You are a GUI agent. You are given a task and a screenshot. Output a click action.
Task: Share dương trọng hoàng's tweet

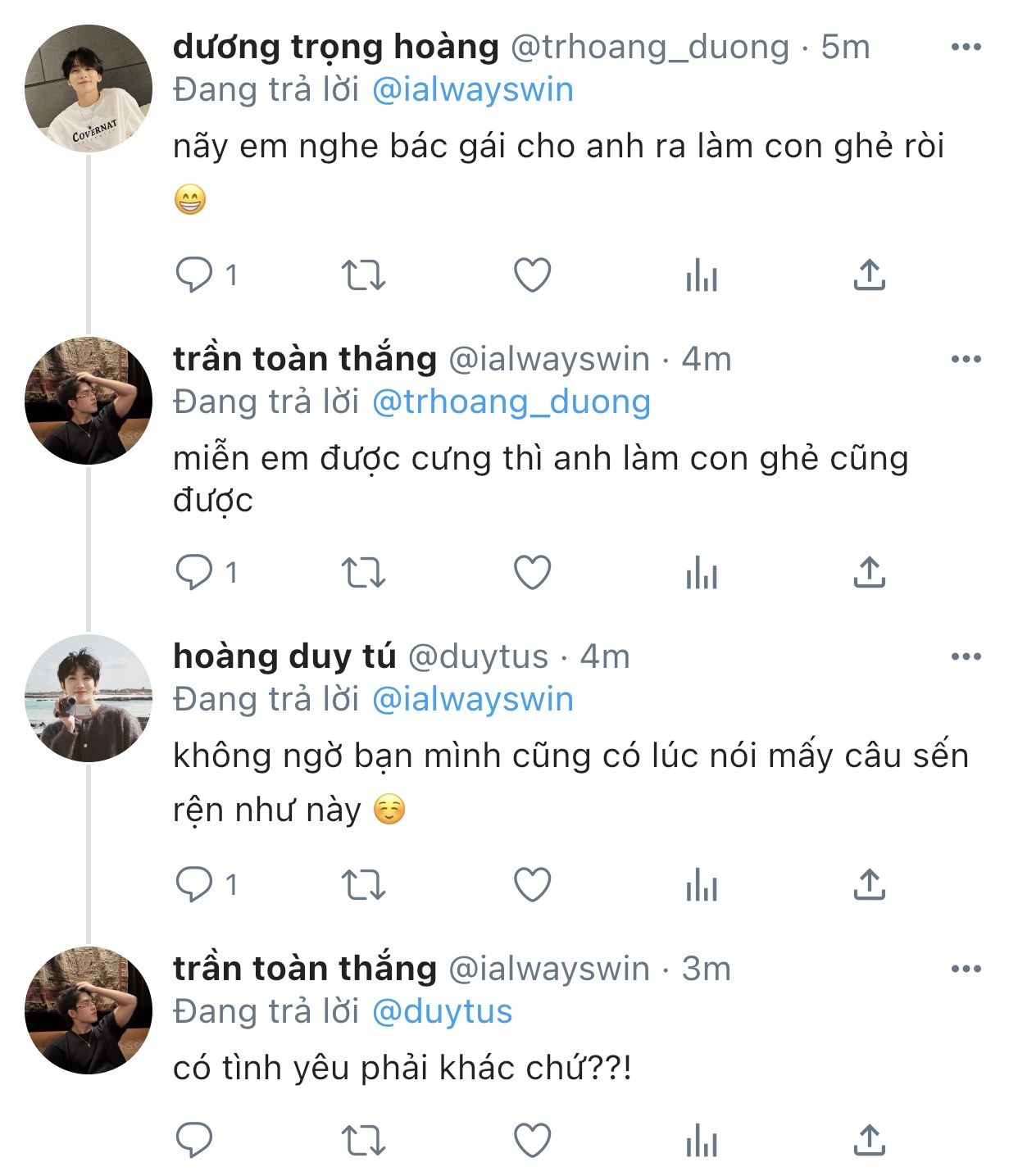click(x=869, y=275)
